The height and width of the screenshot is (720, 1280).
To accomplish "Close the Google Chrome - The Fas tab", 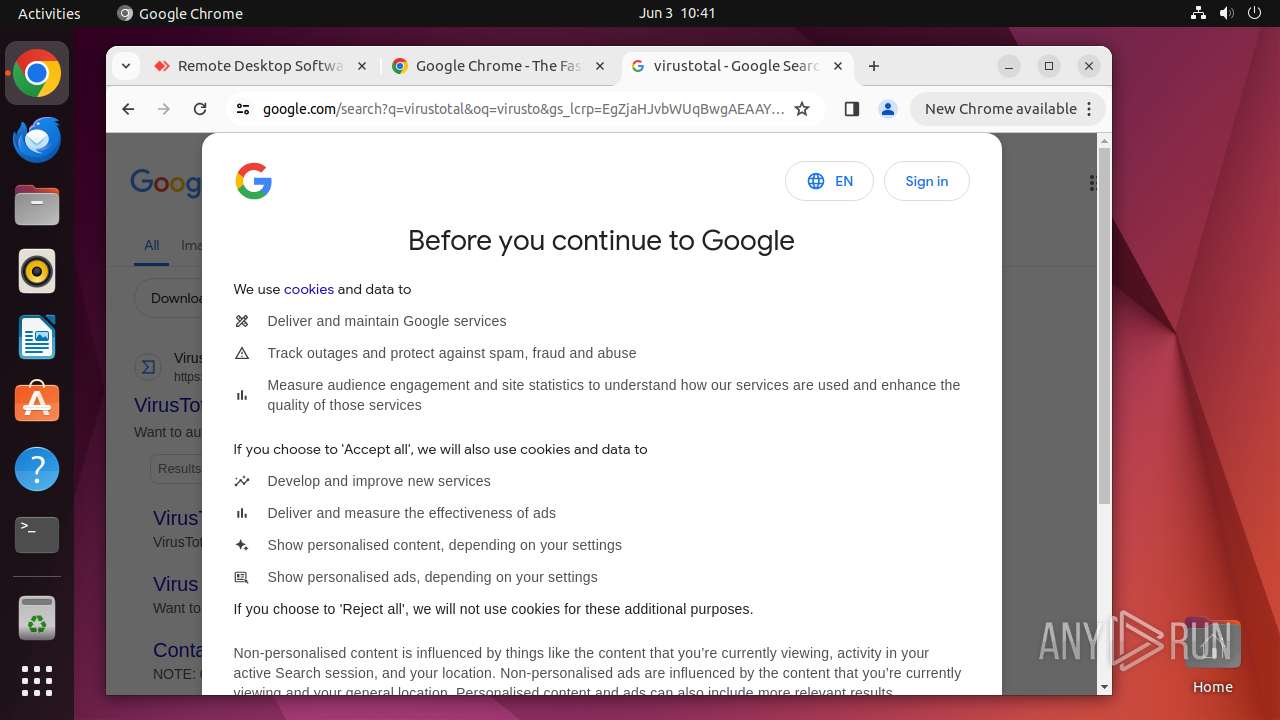I will click(600, 66).
